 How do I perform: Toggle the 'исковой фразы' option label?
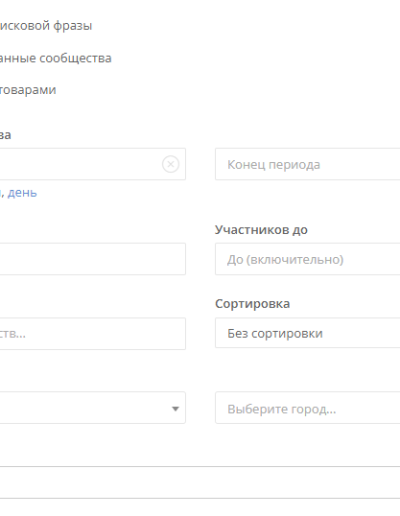coord(46,26)
